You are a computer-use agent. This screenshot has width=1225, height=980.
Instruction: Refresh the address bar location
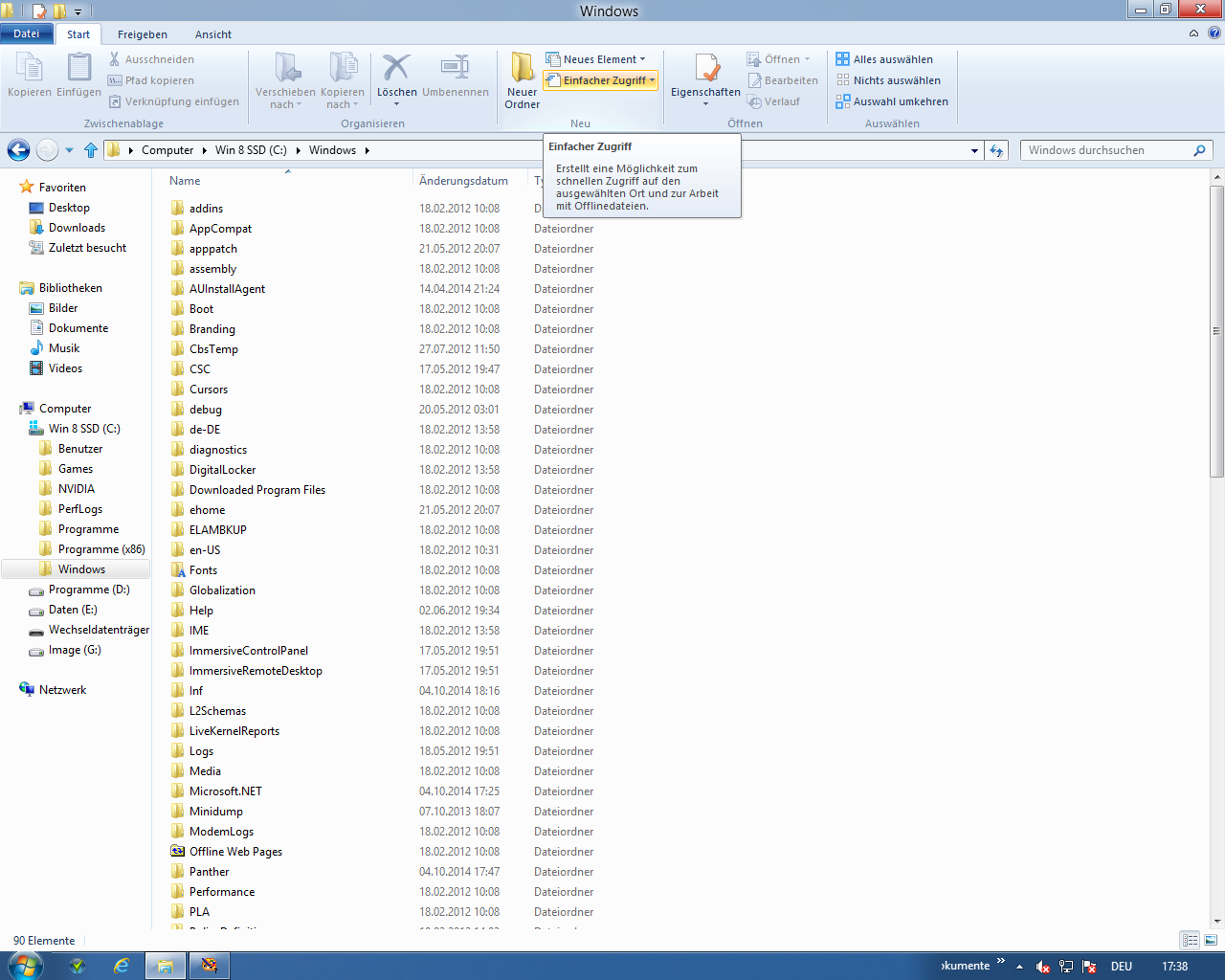click(x=996, y=150)
